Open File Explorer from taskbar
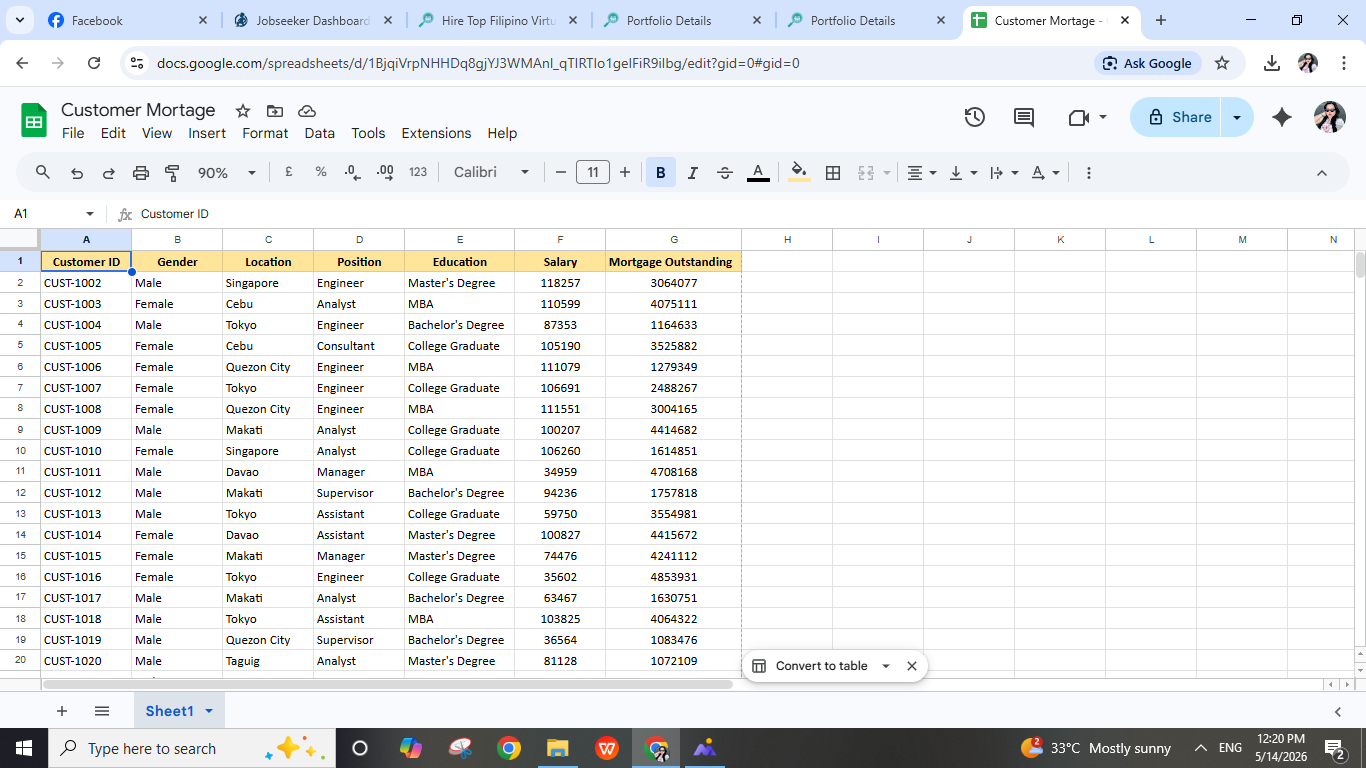The width and height of the screenshot is (1366, 768). pyautogui.click(x=557, y=748)
